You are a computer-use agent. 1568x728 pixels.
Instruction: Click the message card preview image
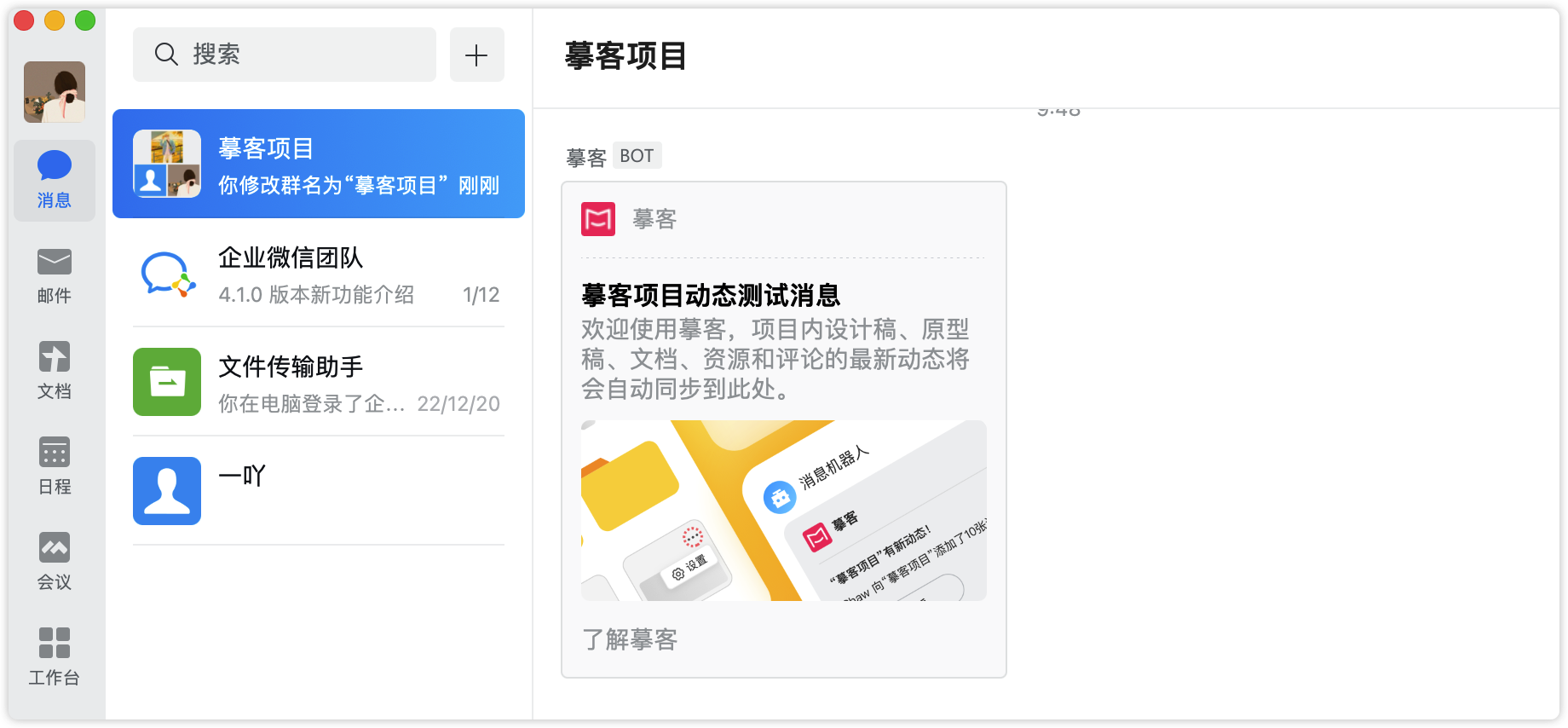click(x=783, y=511)
